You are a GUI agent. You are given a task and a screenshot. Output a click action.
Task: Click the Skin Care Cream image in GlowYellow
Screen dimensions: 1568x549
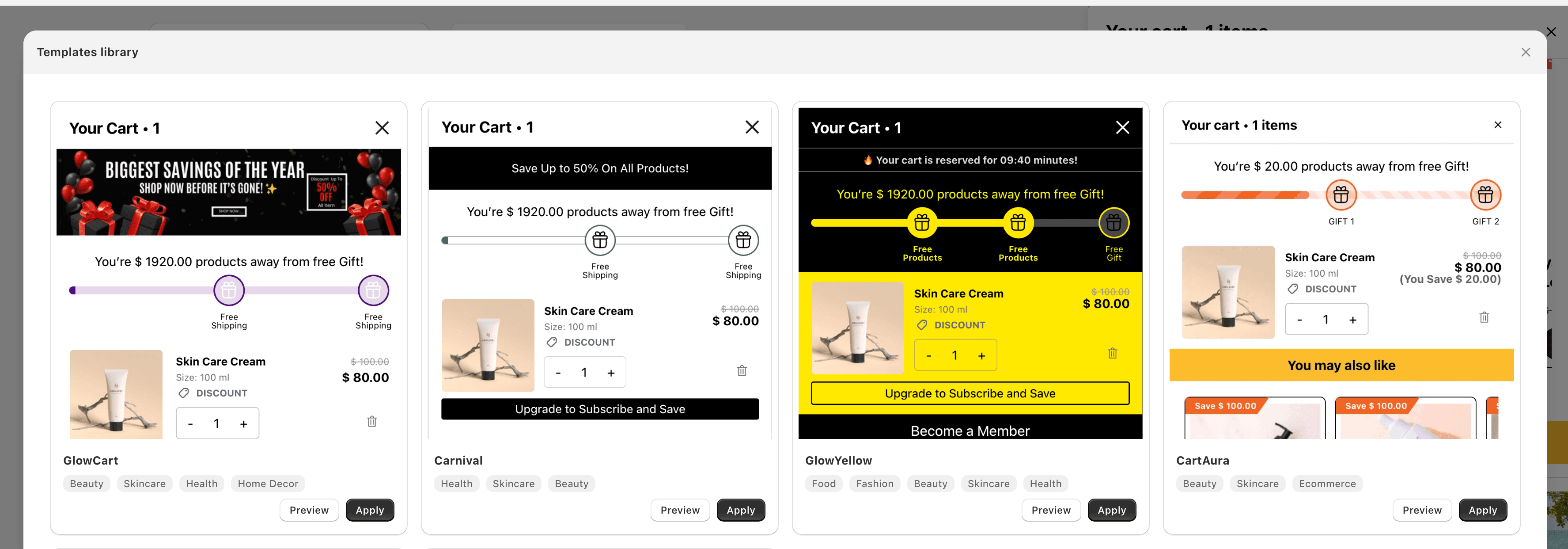point(858,328)
